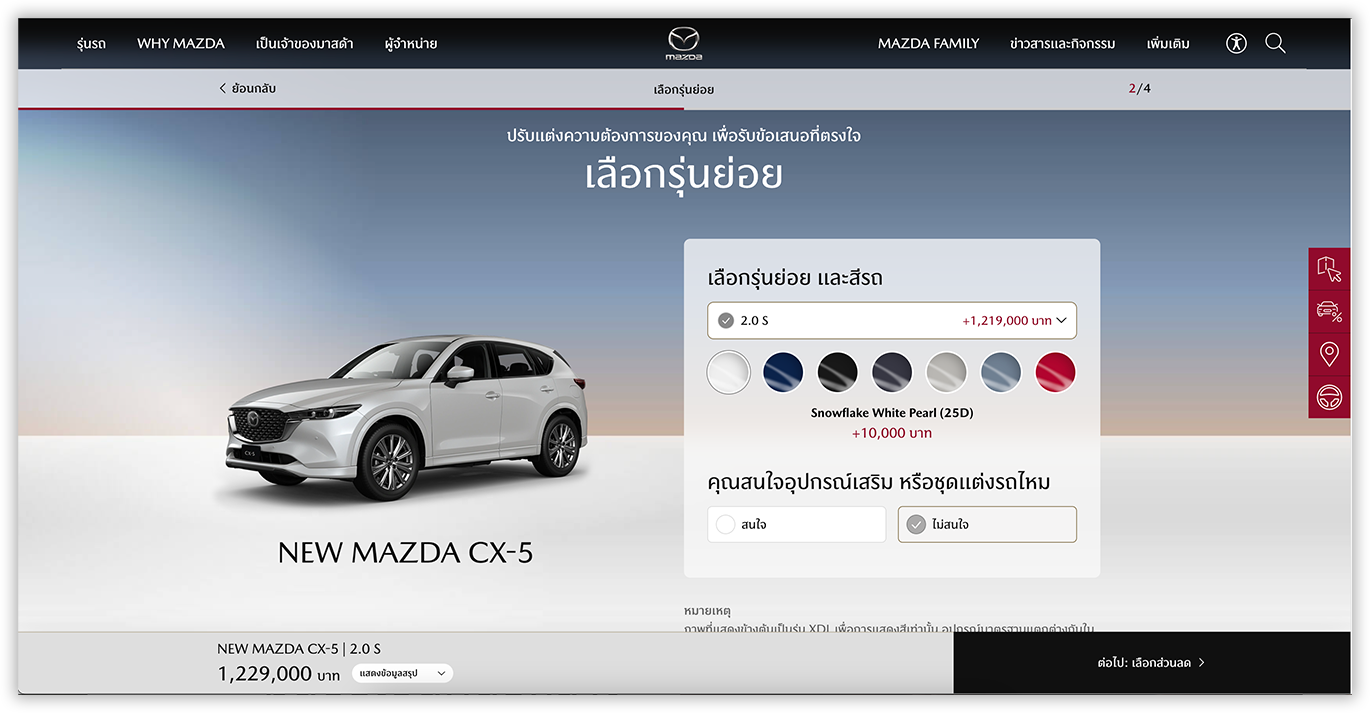Click the Mazda logo in header

click(684, 44)
